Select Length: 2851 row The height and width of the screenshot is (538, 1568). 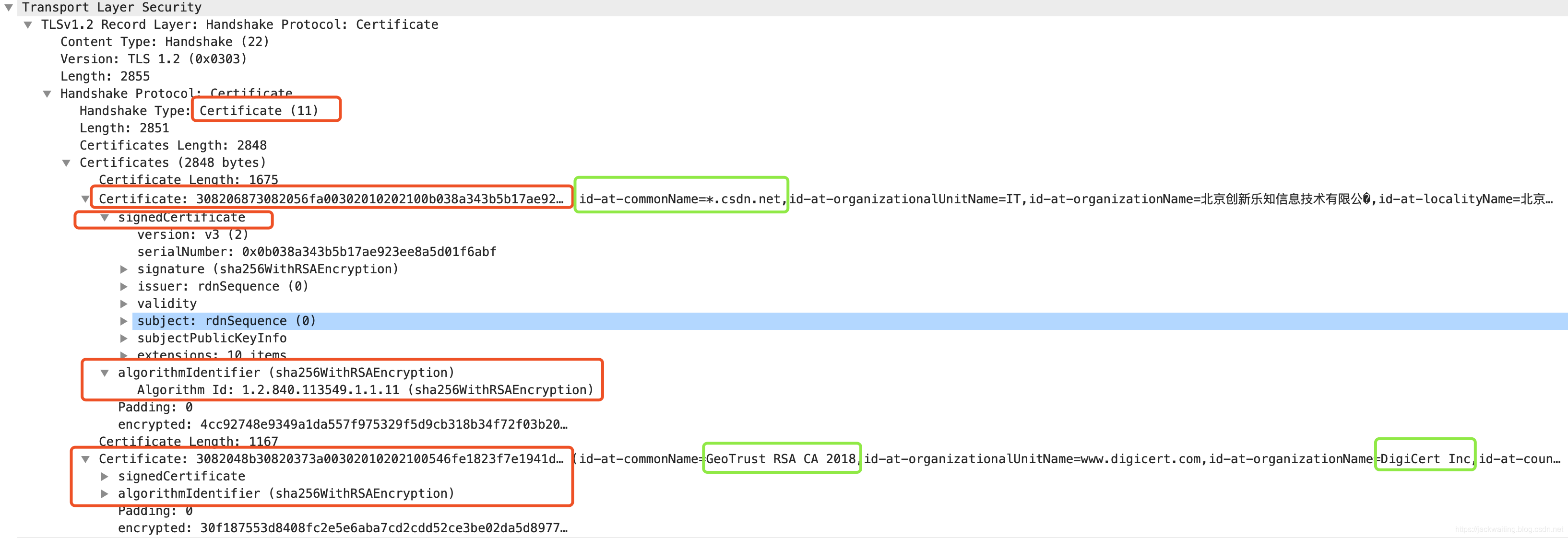coord(124,129)
